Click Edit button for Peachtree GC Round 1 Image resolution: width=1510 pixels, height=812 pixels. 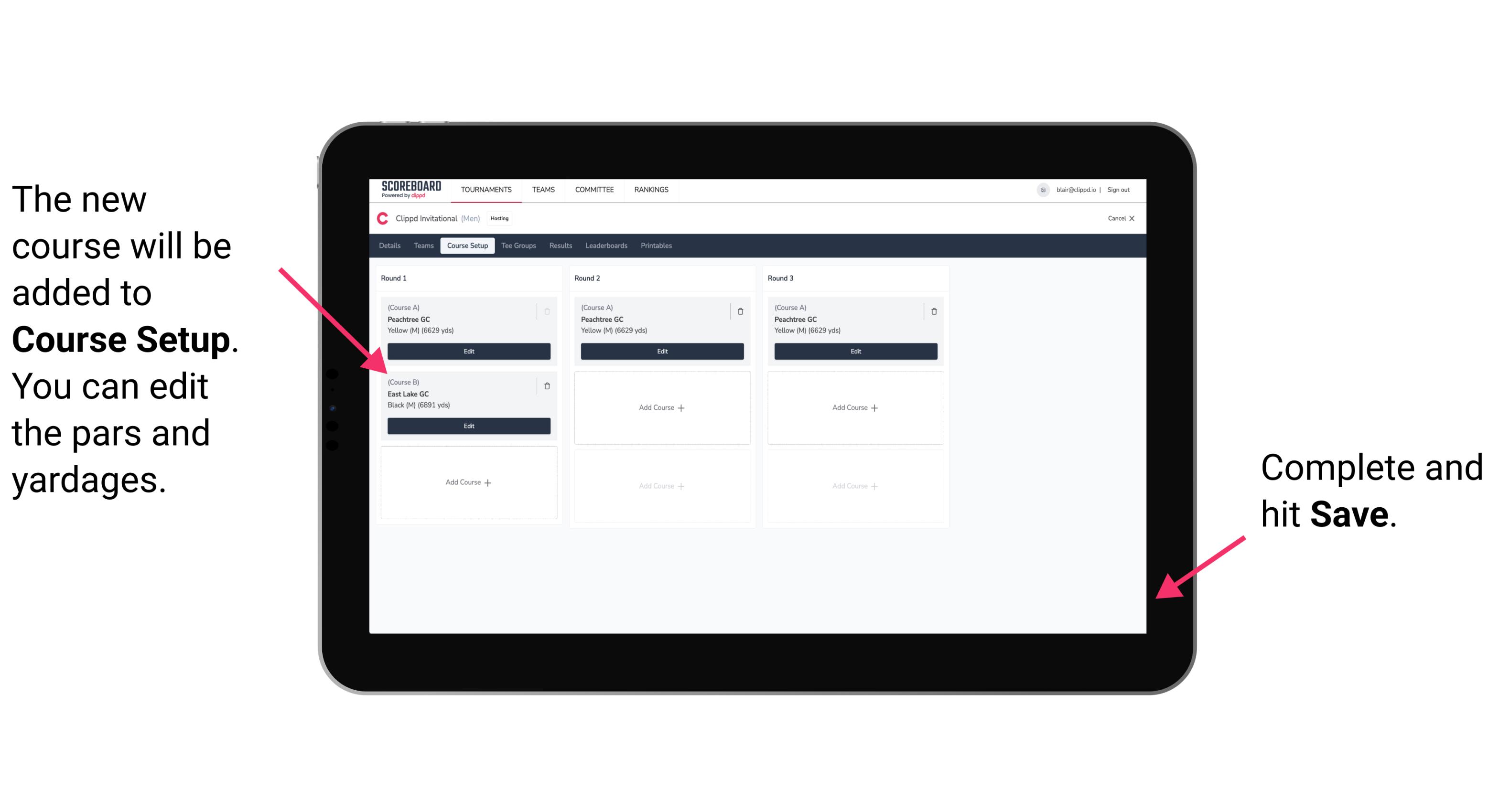tap(468, 350)
